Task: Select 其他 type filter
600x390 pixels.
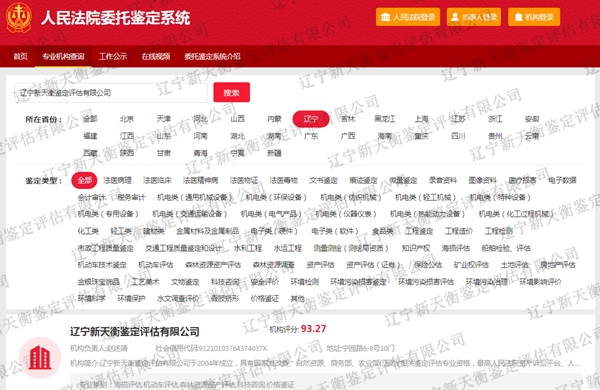Action: tap(297, 299)
